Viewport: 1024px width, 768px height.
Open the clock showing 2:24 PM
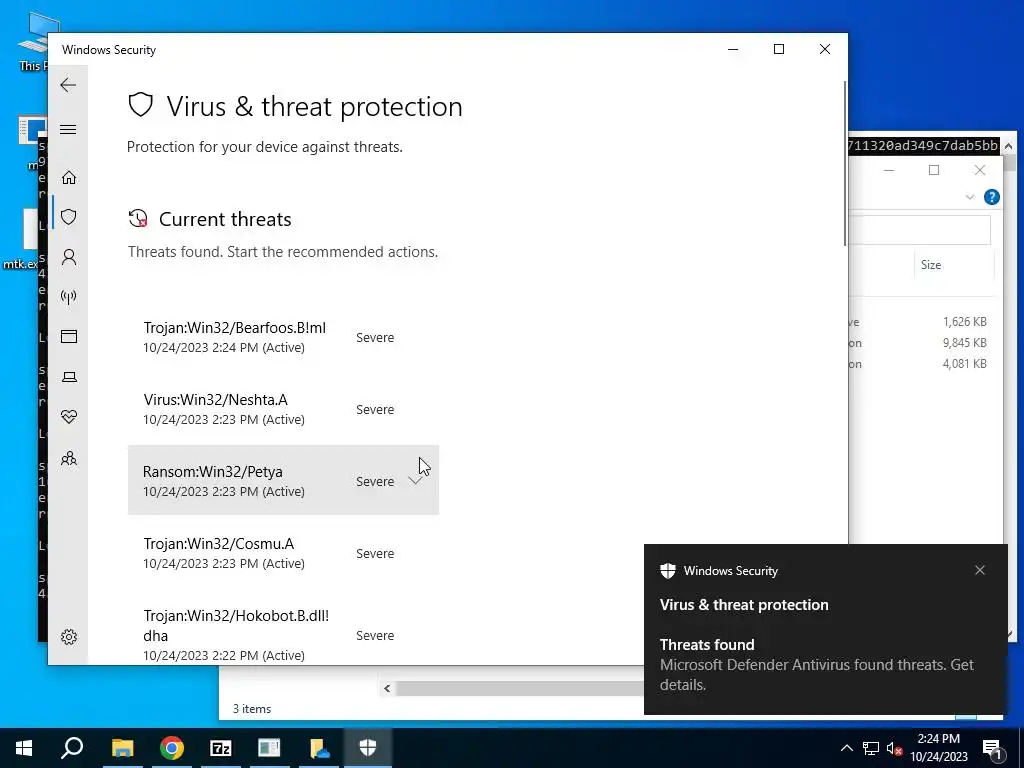point(939,748)
